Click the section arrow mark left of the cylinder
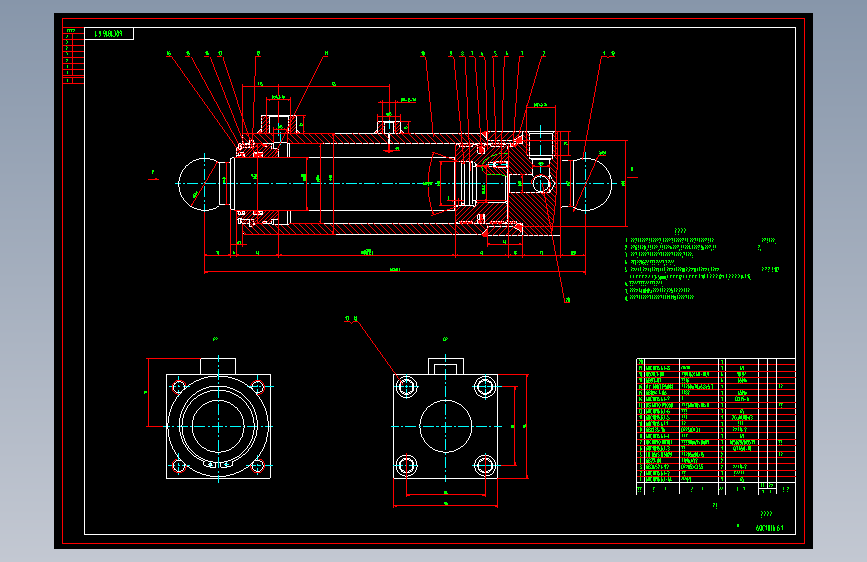 (153, 175)
